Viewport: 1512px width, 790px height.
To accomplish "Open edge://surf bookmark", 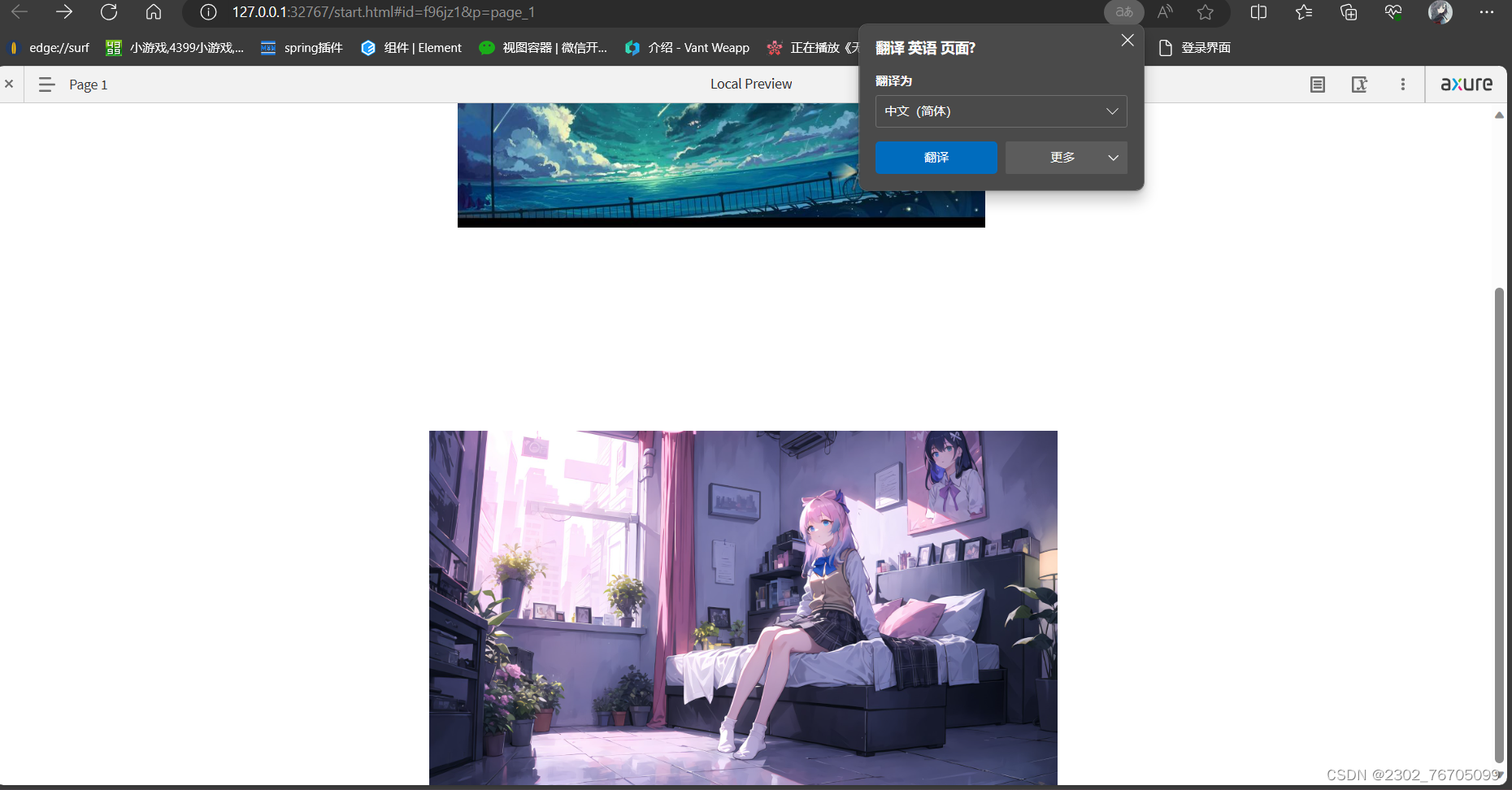I will click(49, 48).
